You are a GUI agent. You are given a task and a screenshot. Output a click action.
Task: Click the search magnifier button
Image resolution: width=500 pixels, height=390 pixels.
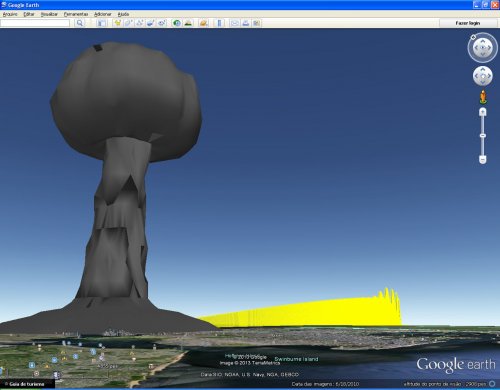pyautogui.click(x=79, y=23)
